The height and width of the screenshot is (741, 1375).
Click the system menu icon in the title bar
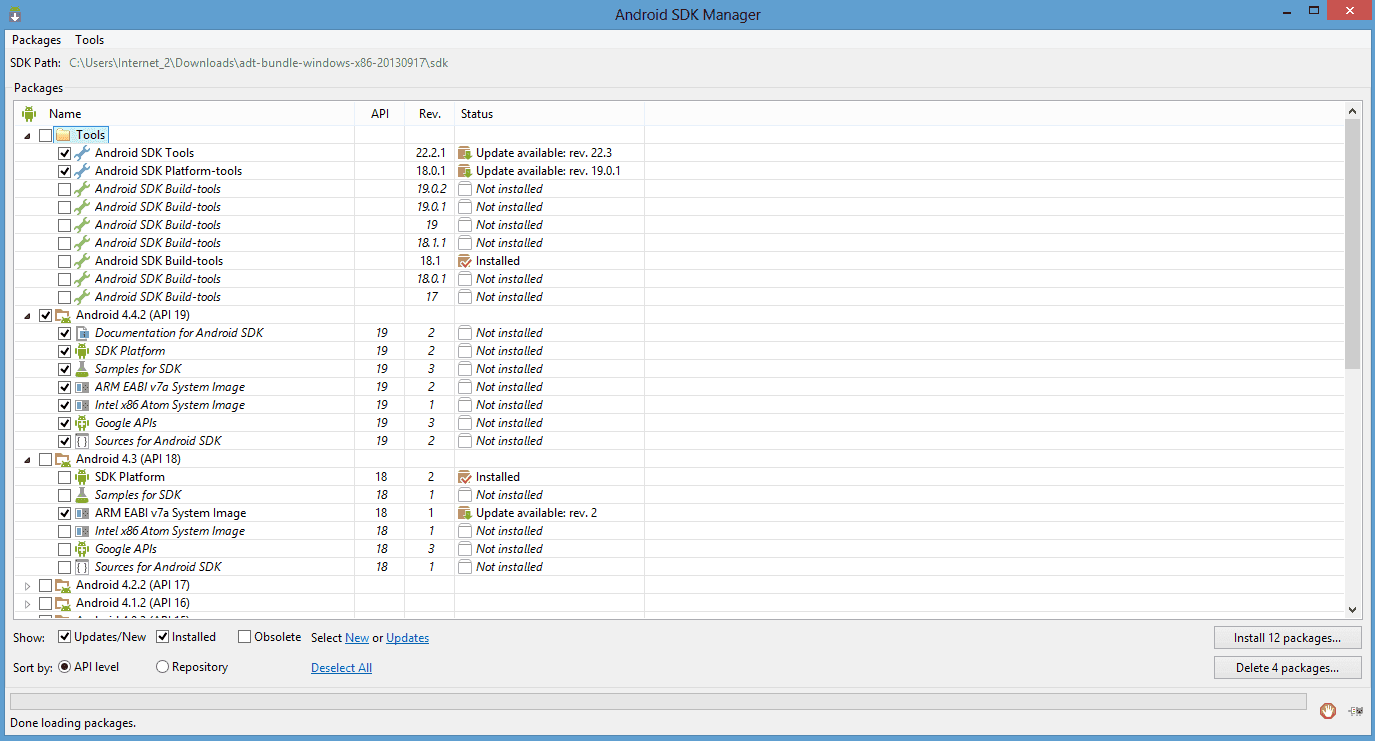15,14
